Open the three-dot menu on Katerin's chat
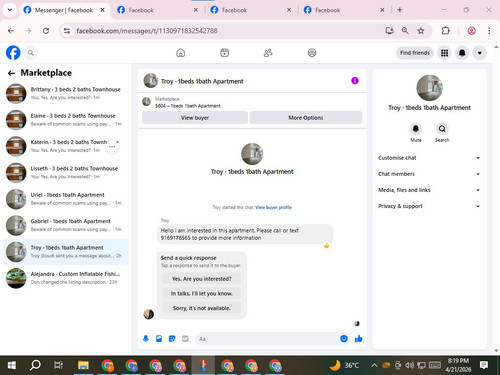Screen dimensions: 500x375 (112, 147)
